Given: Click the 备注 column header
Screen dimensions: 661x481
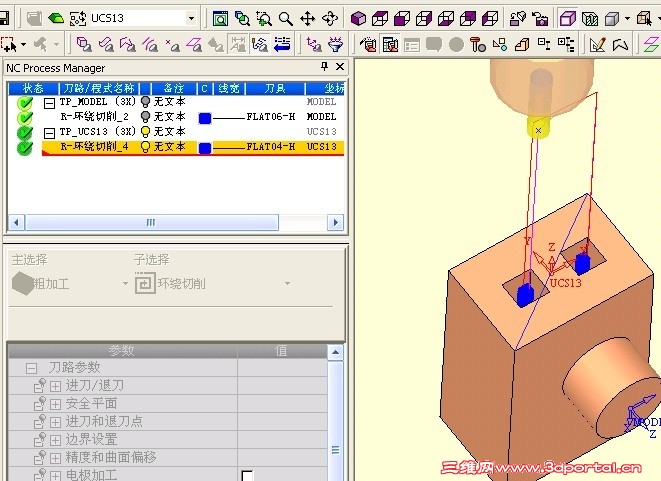Looking at the screenshot, I should pyautogui.click(x=174, y=88).
